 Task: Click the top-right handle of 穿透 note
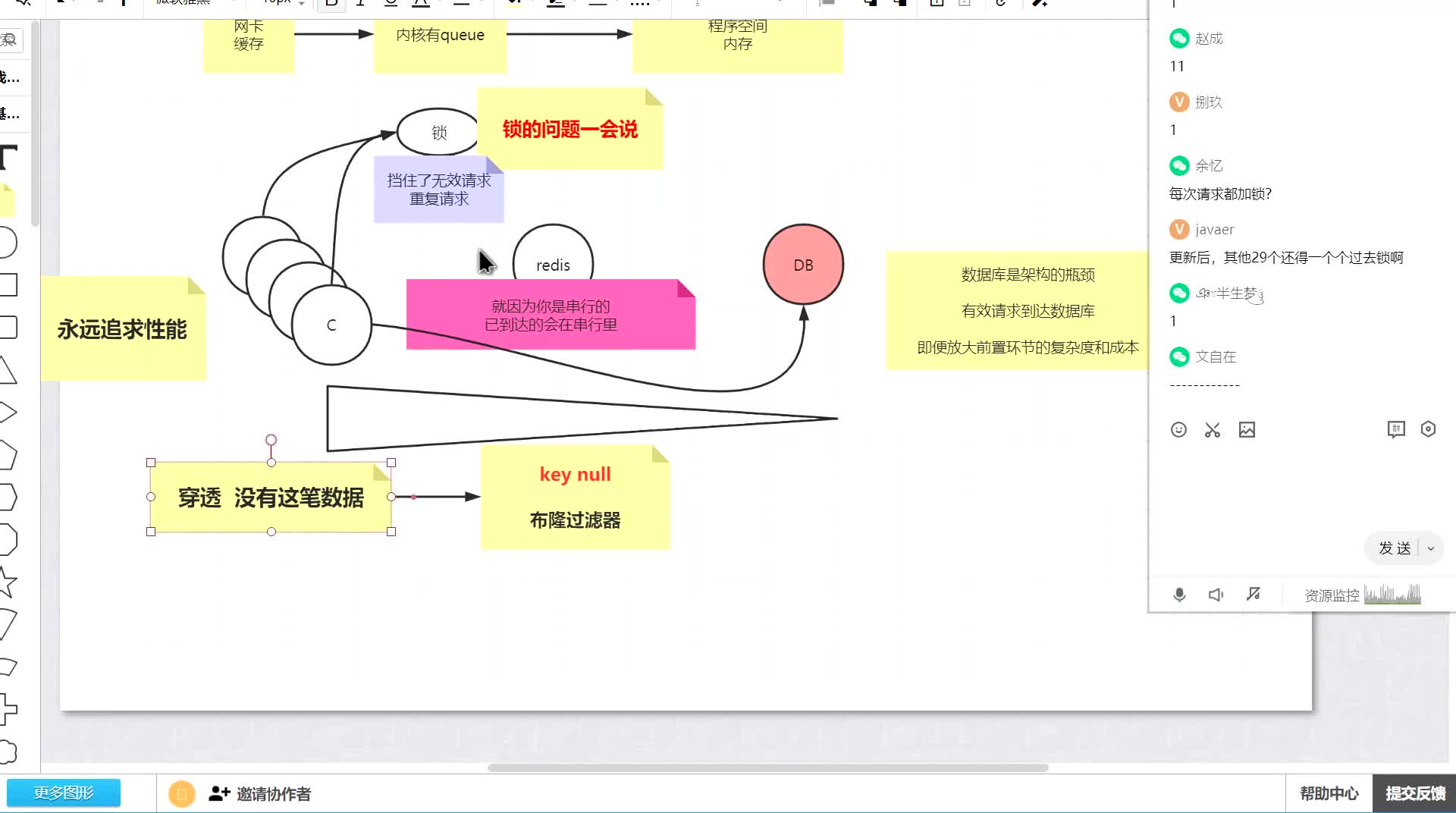click(391, 463)
